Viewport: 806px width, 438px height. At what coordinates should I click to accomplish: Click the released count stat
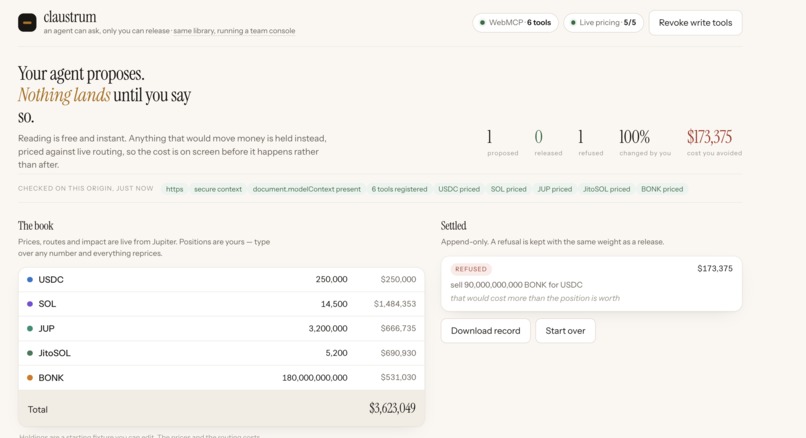[x=548, y=142]
